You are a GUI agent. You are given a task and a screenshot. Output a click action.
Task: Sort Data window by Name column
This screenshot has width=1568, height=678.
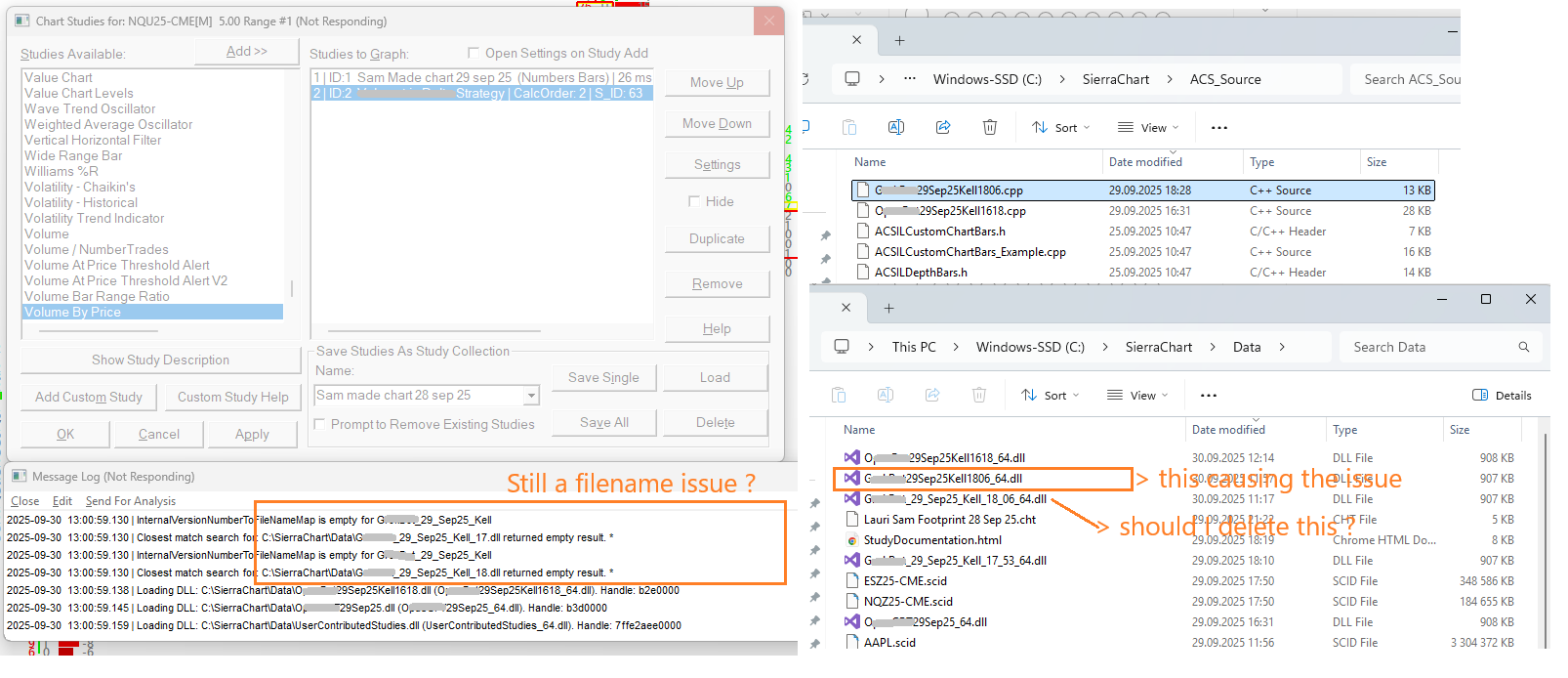859,430
